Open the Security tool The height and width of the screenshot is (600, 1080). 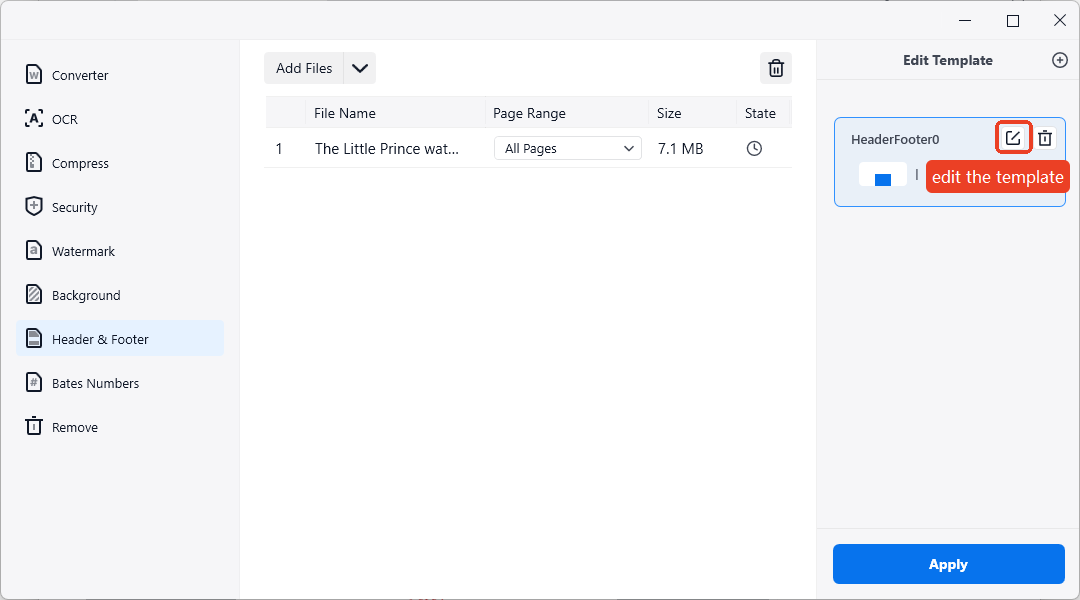tap(74, 207)
